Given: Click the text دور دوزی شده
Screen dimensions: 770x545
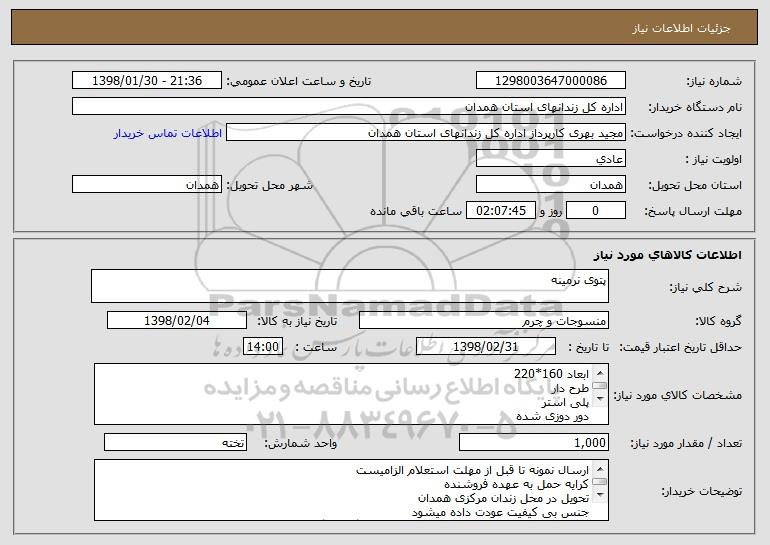Looking at the screenshot, I should pos(552,416).
